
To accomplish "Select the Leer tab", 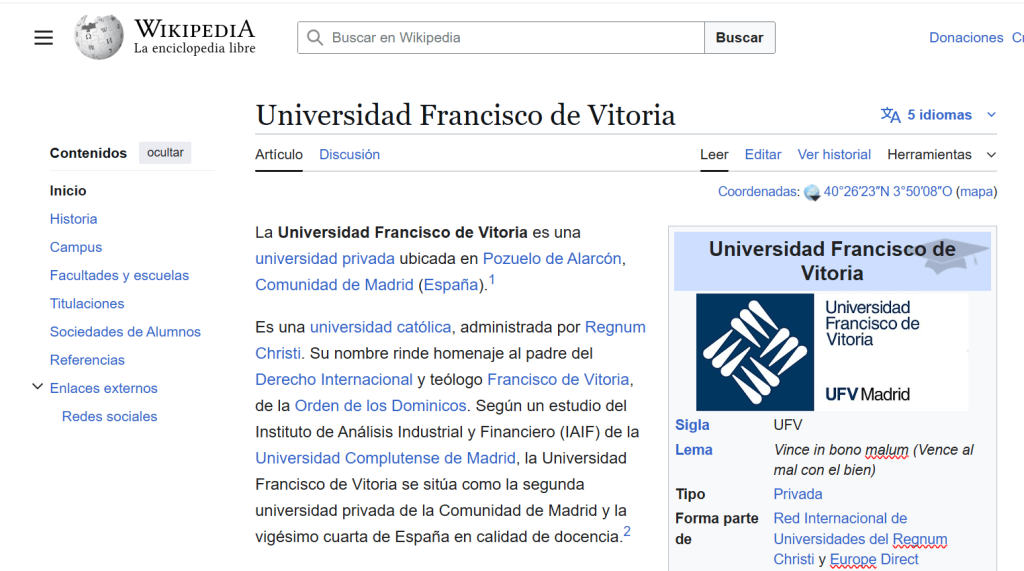I will click(714, 154).
